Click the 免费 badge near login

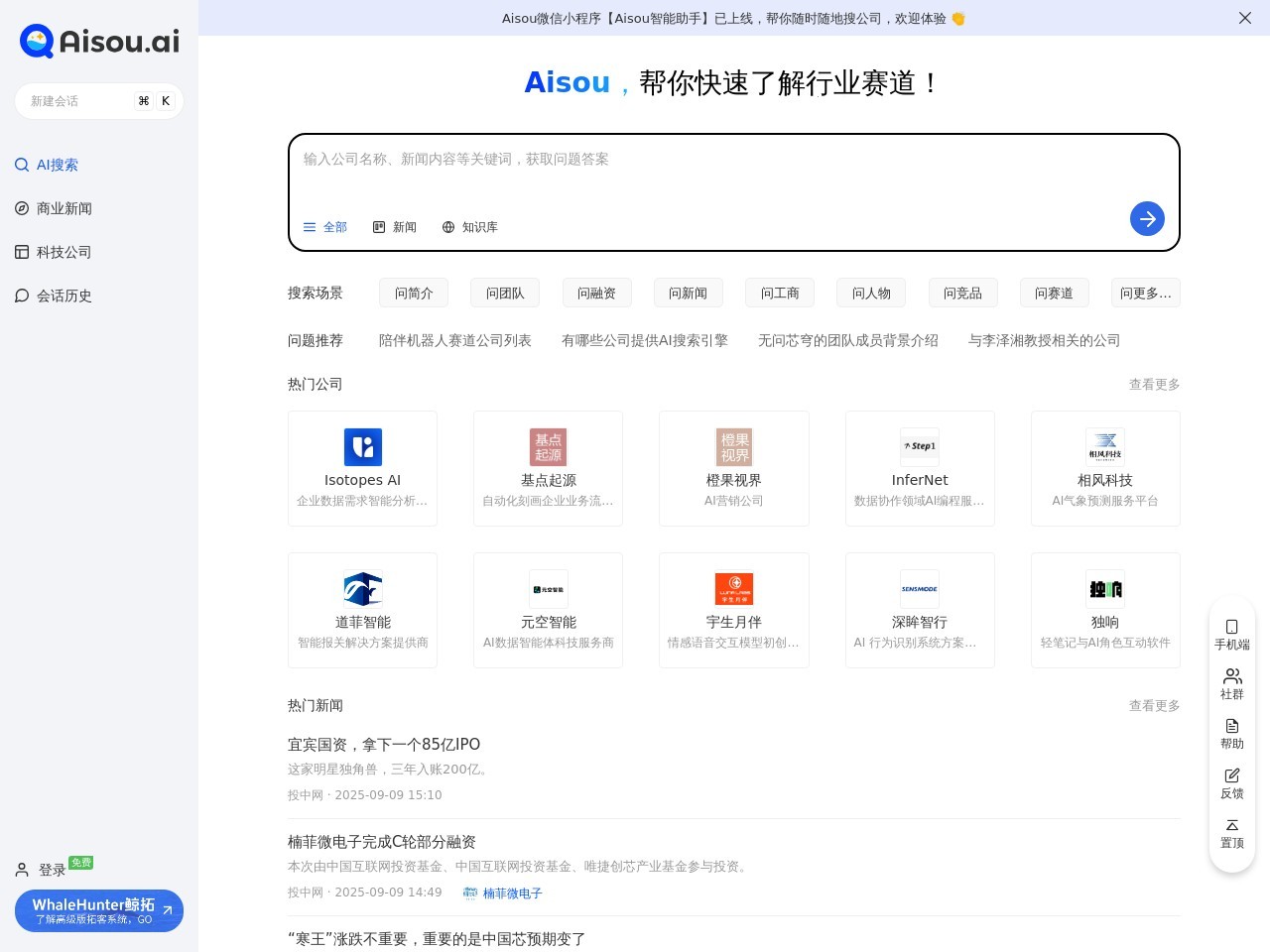click(81, 863)
